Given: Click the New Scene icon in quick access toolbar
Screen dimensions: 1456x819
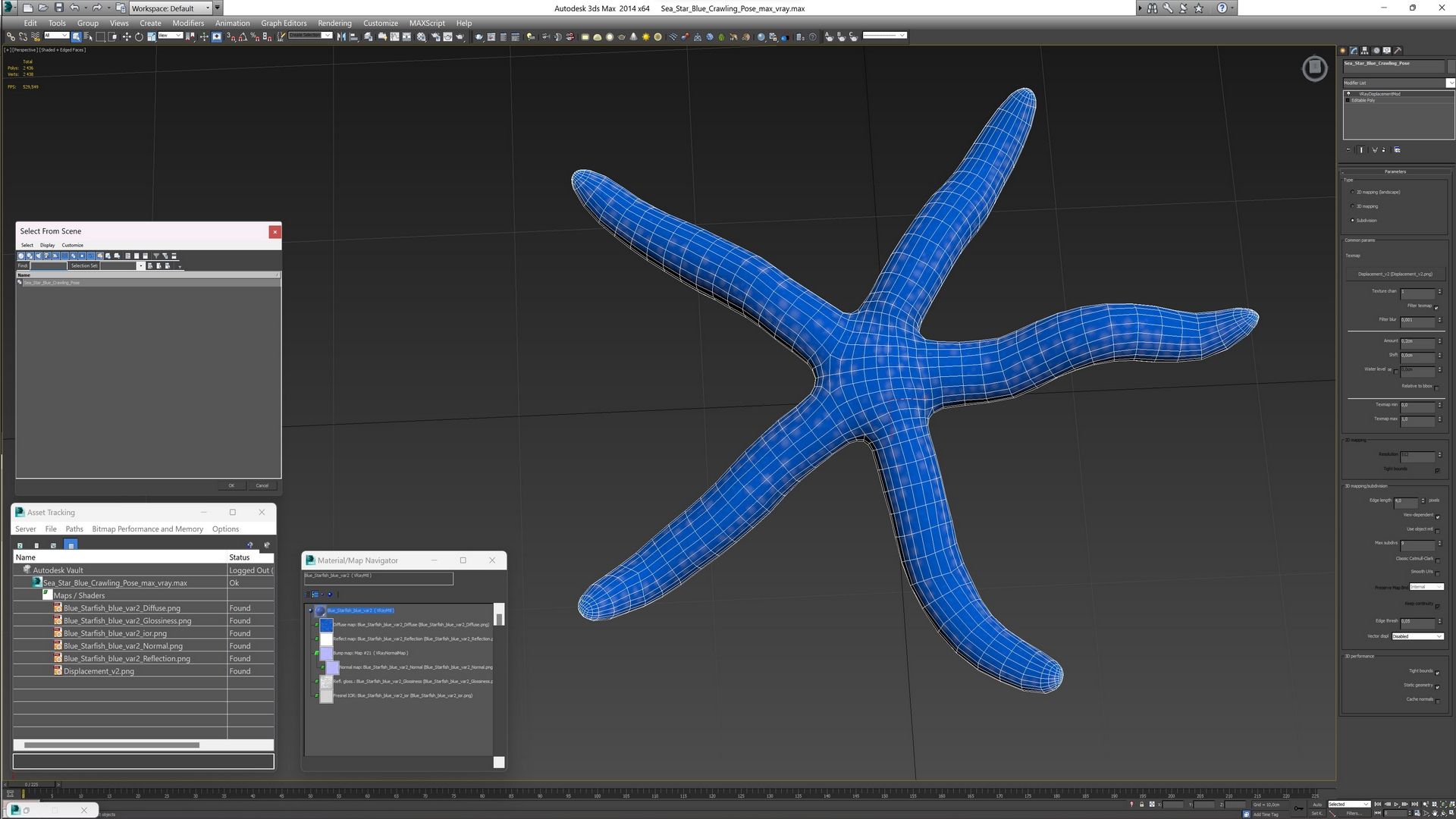Looking at the screenshot, I should (27, 8).
